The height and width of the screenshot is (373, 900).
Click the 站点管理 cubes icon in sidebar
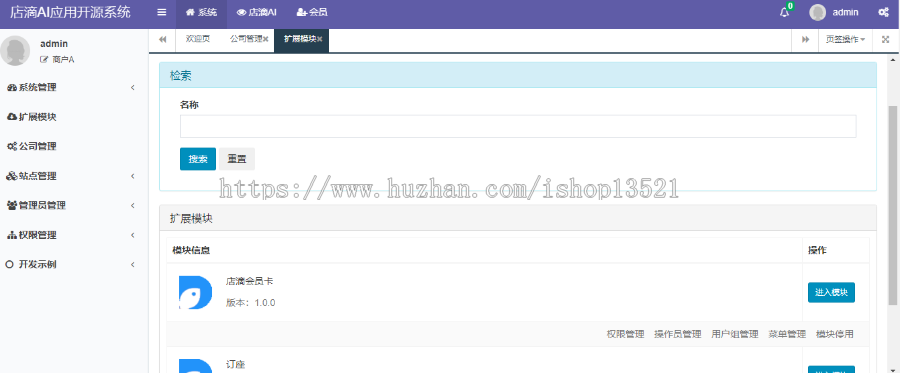point(11,176)
